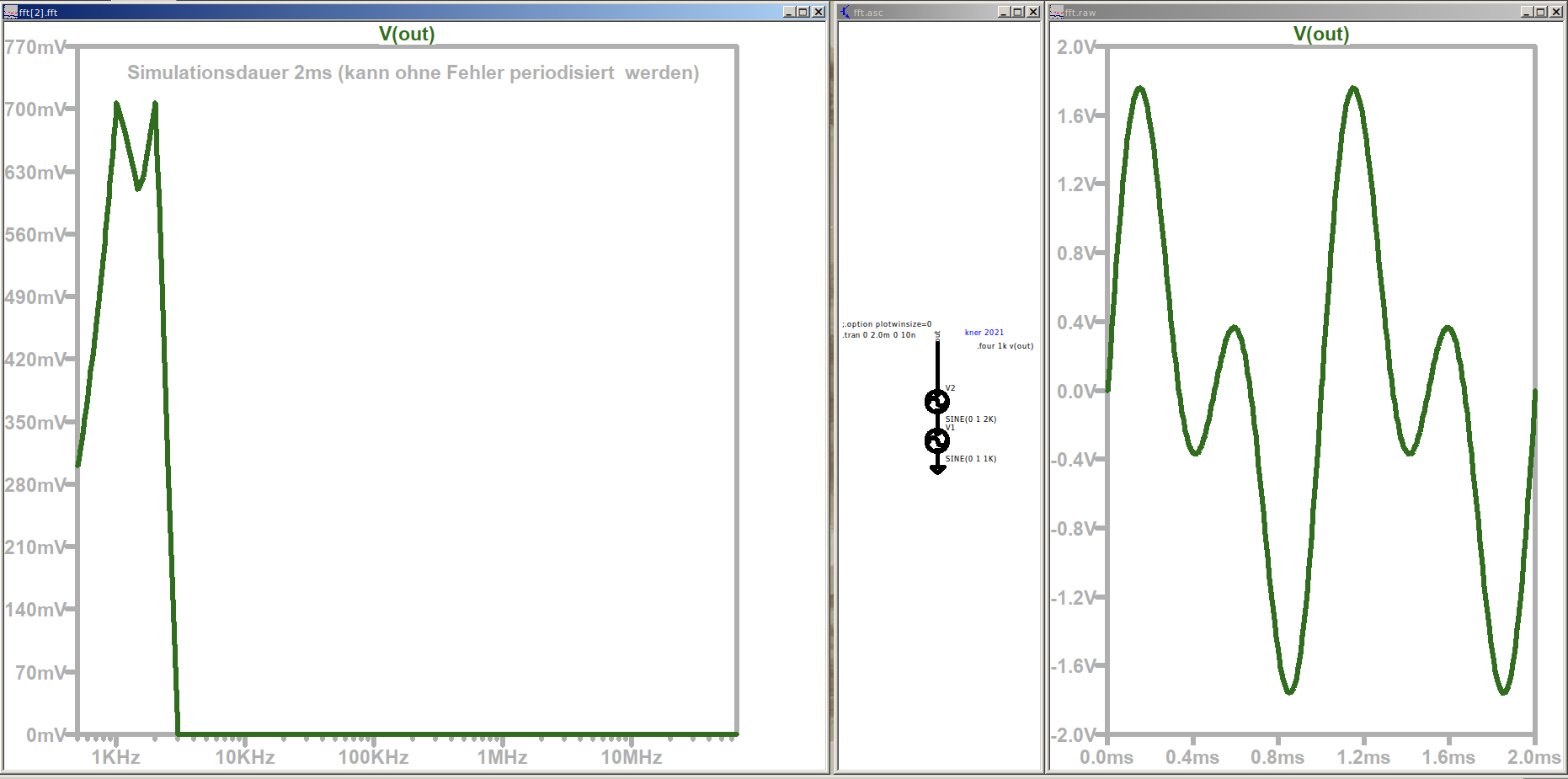1568x779 pixels.
Task: Click the Simulationsdauer 2ms annotation text
Action: pyautogui.click(x=413, y=72)
